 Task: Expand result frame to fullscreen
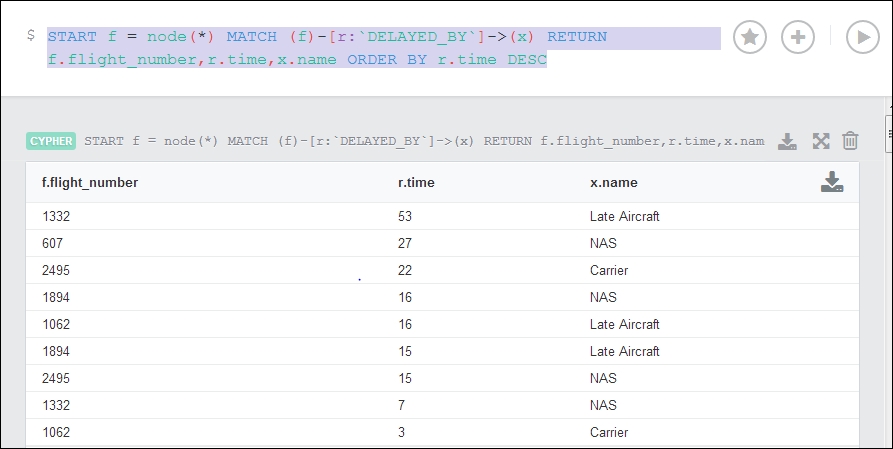coord(821,141)
